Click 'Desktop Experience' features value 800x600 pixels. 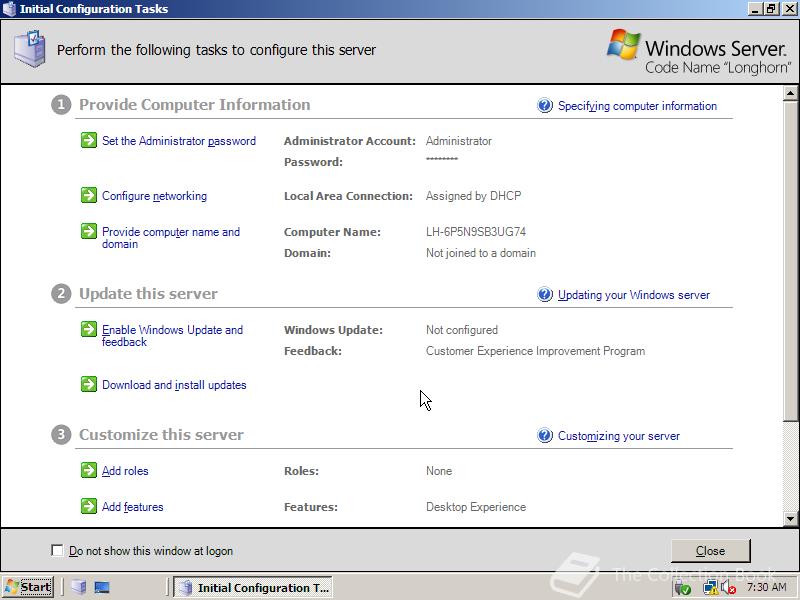(x=476, y=507)
